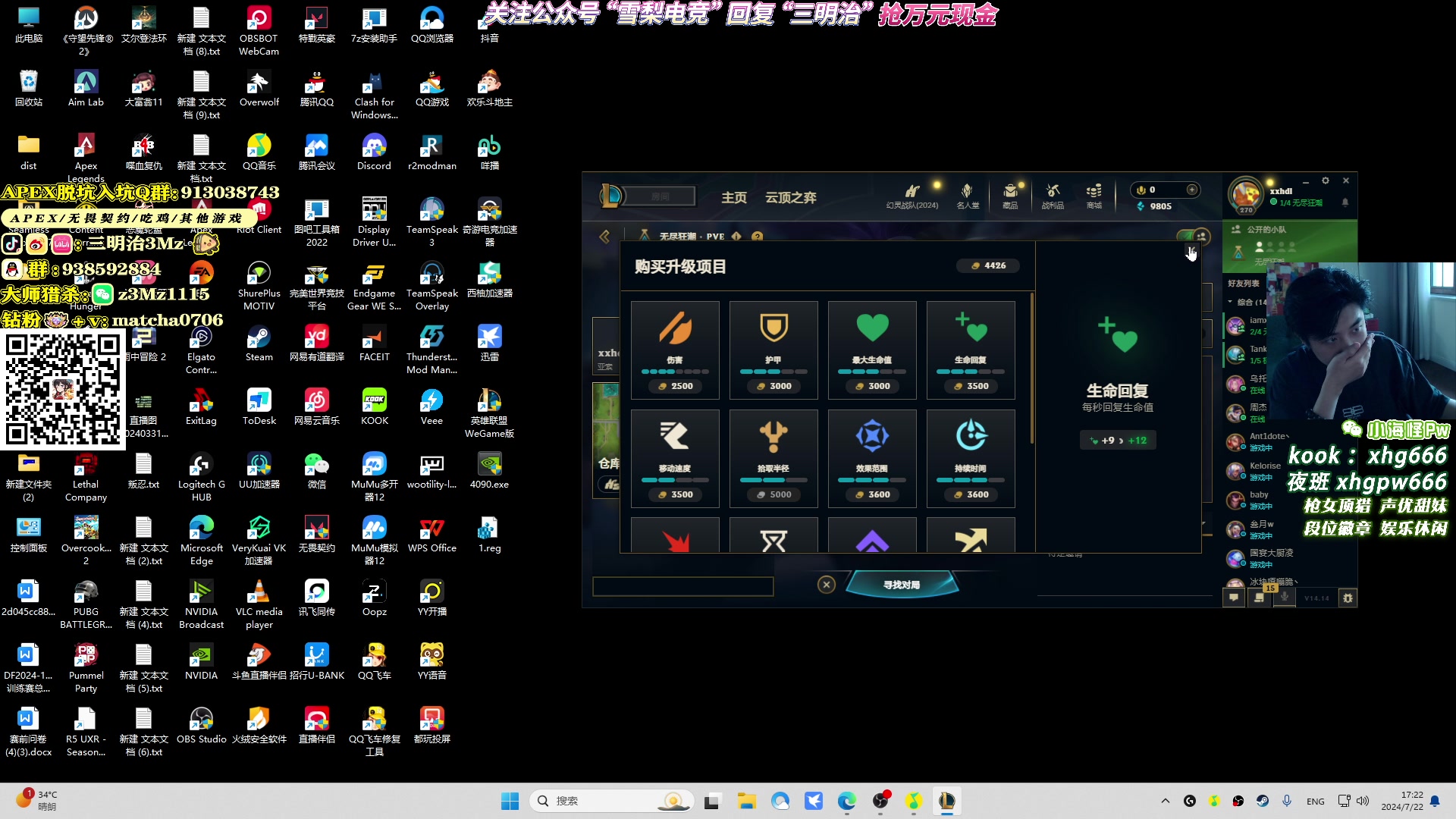Viewport: 1456px width, 819px height.
Task: Open the 新建 文本文档 (8).txt file
Action: click(x=201, y=32)
